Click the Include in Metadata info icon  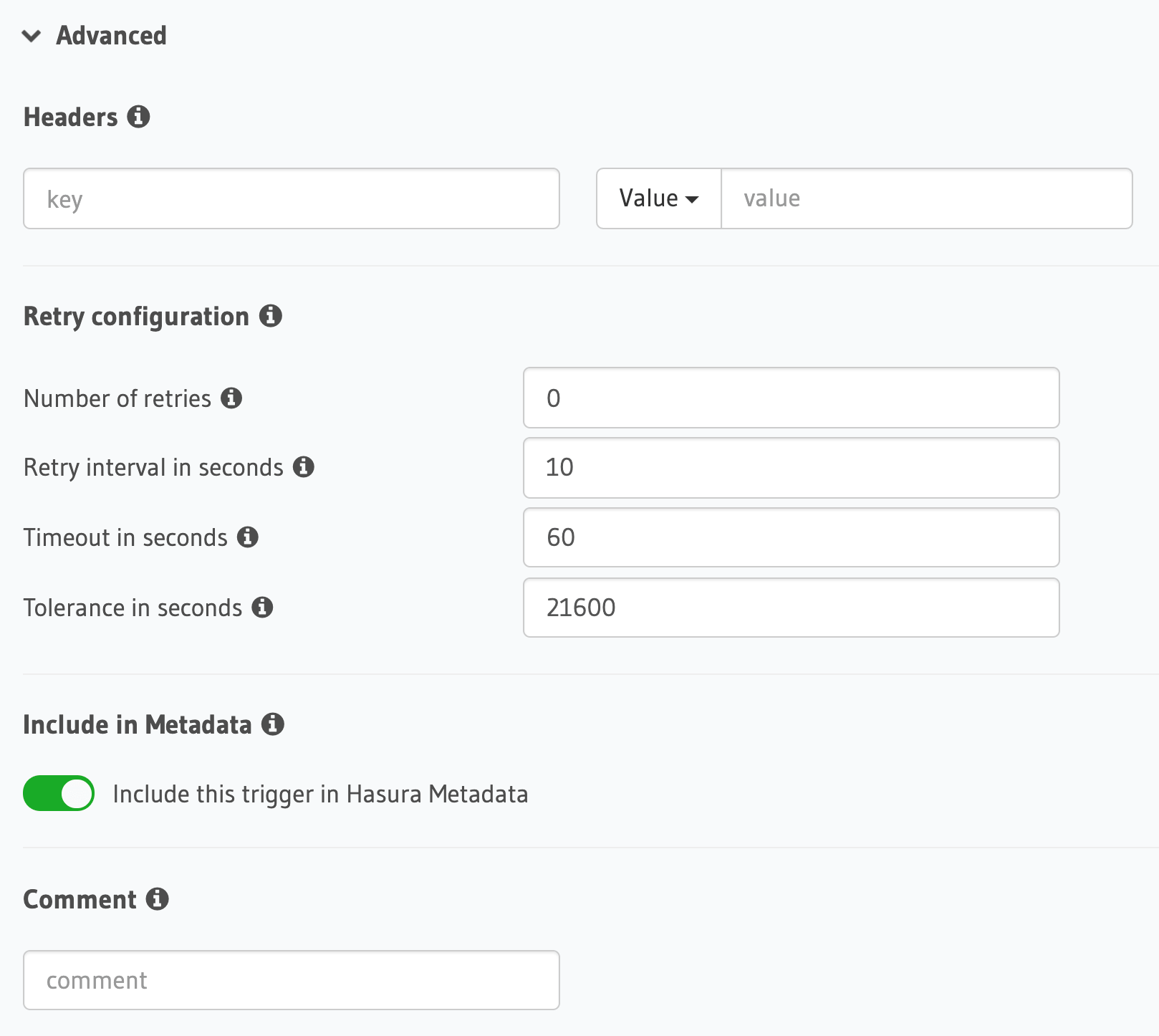pyautogui.click(x=272, y=724)
